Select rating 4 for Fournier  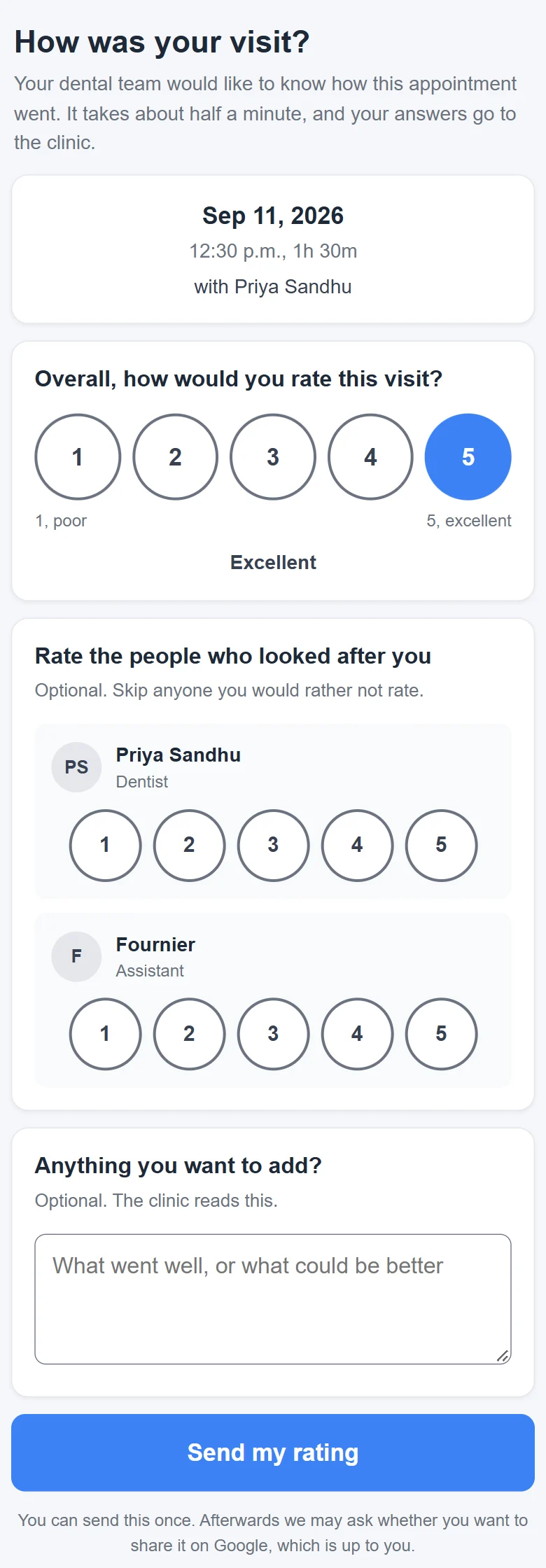[357, 1034]
